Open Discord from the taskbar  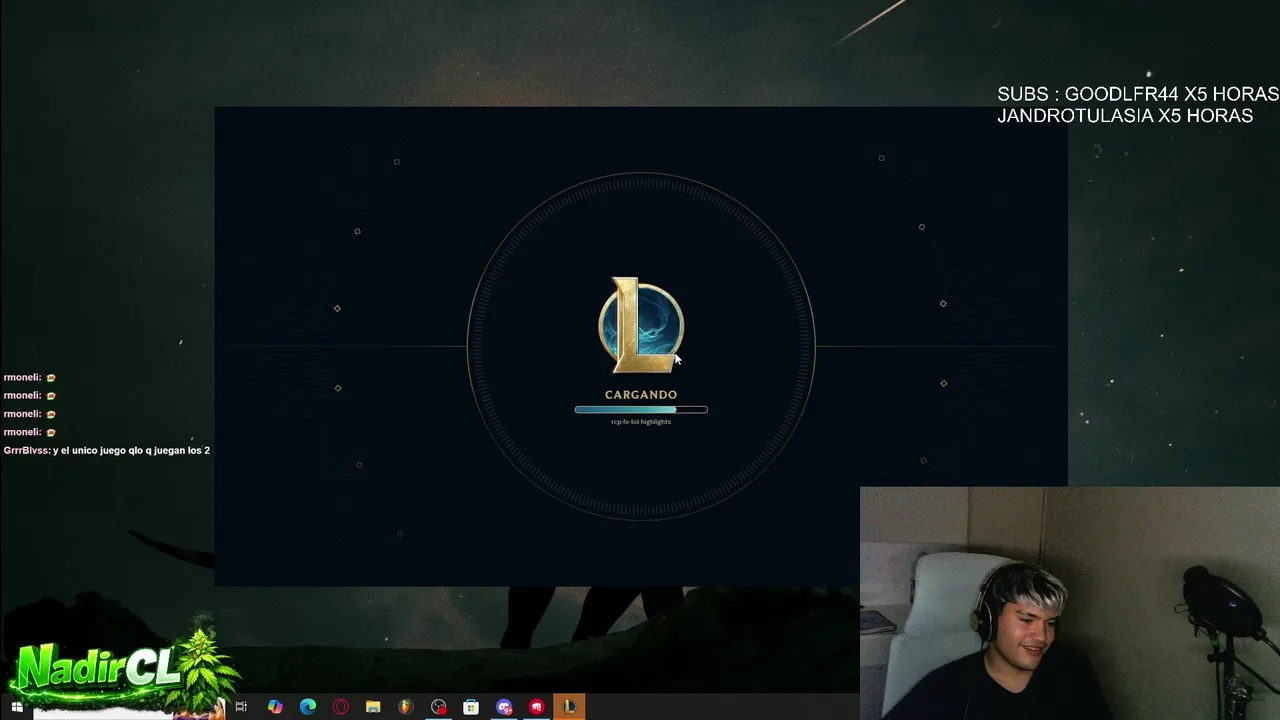[x=504, y=707]
